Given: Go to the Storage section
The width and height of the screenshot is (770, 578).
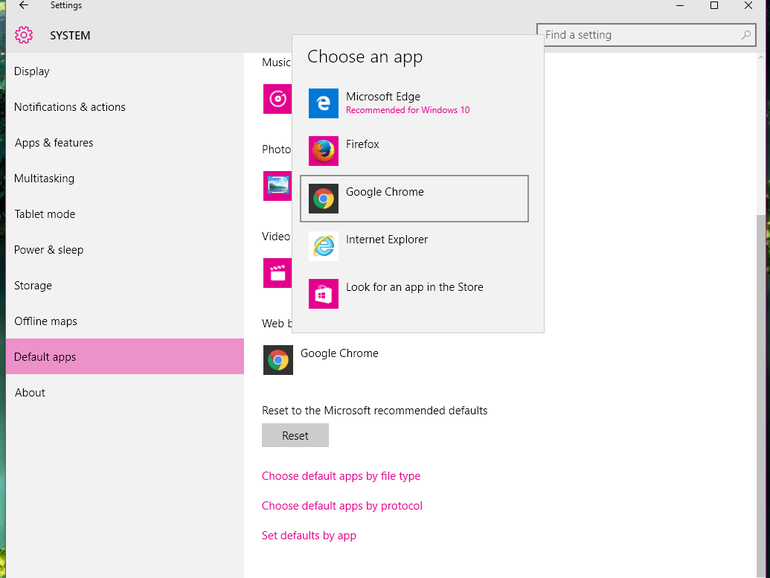Looking at the screenshot, I should (125, 285).
